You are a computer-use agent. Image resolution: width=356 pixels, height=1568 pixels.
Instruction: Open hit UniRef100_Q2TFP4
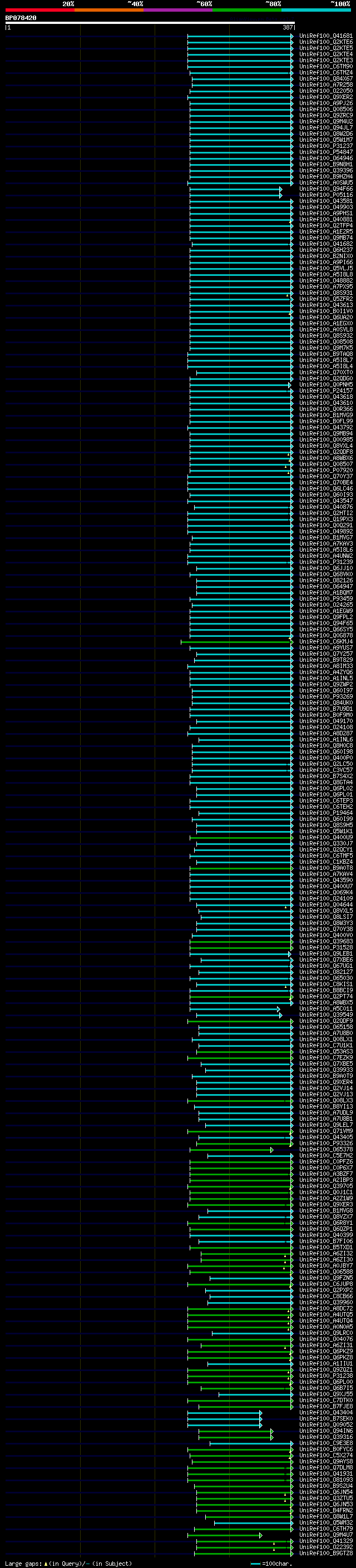(325, 225)
